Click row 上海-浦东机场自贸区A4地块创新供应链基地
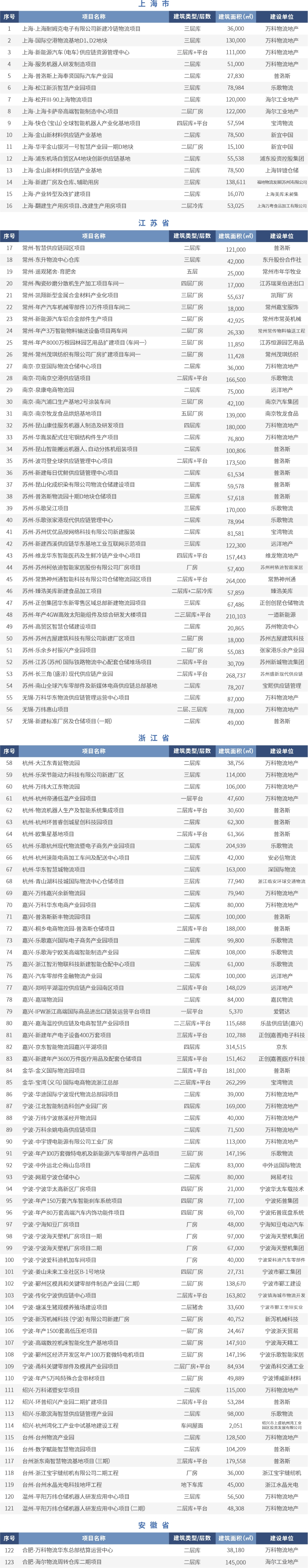 click(x=154, y=159)
